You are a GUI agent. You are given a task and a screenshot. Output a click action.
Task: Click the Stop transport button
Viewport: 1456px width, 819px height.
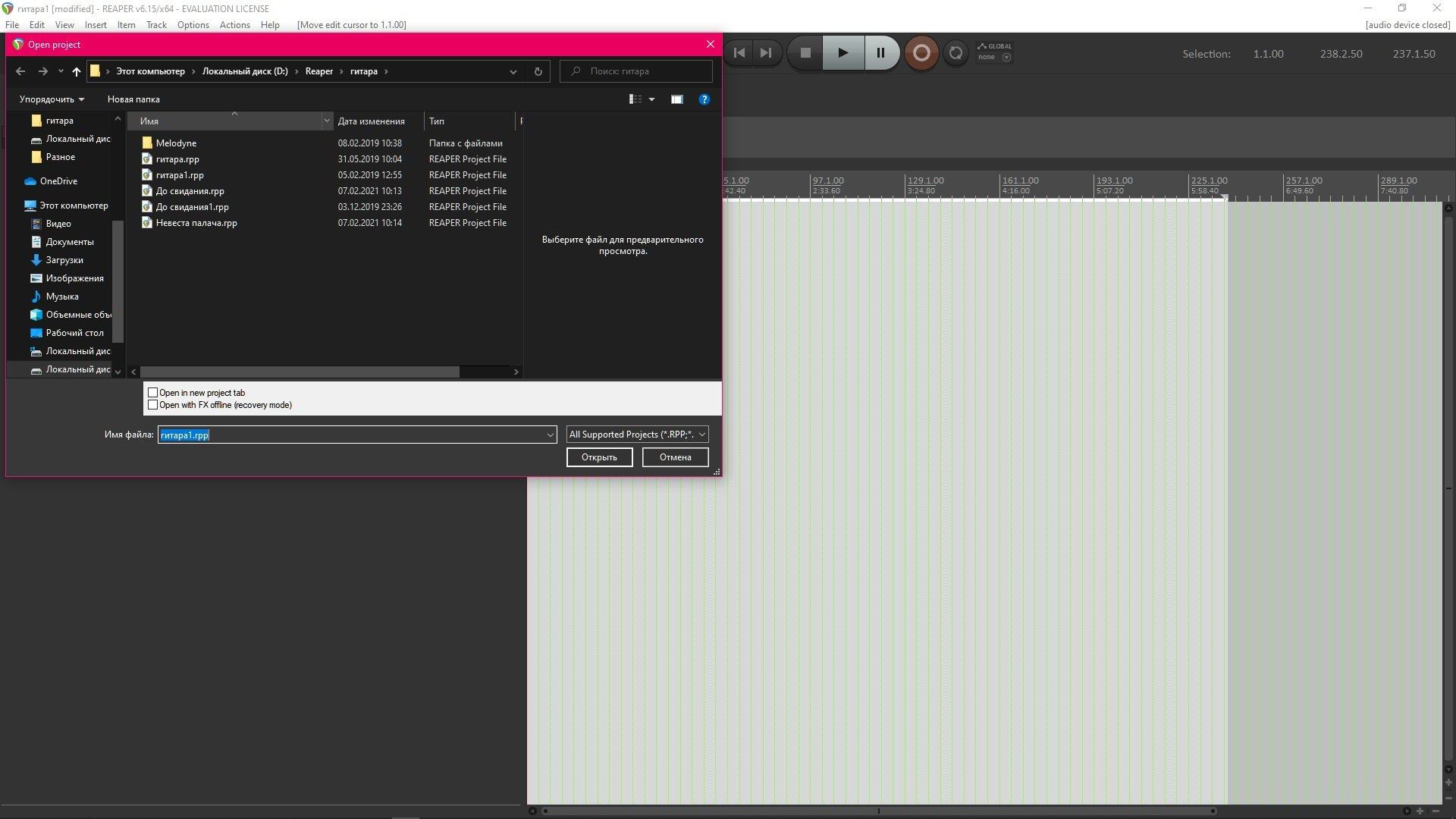pos(805,53)
